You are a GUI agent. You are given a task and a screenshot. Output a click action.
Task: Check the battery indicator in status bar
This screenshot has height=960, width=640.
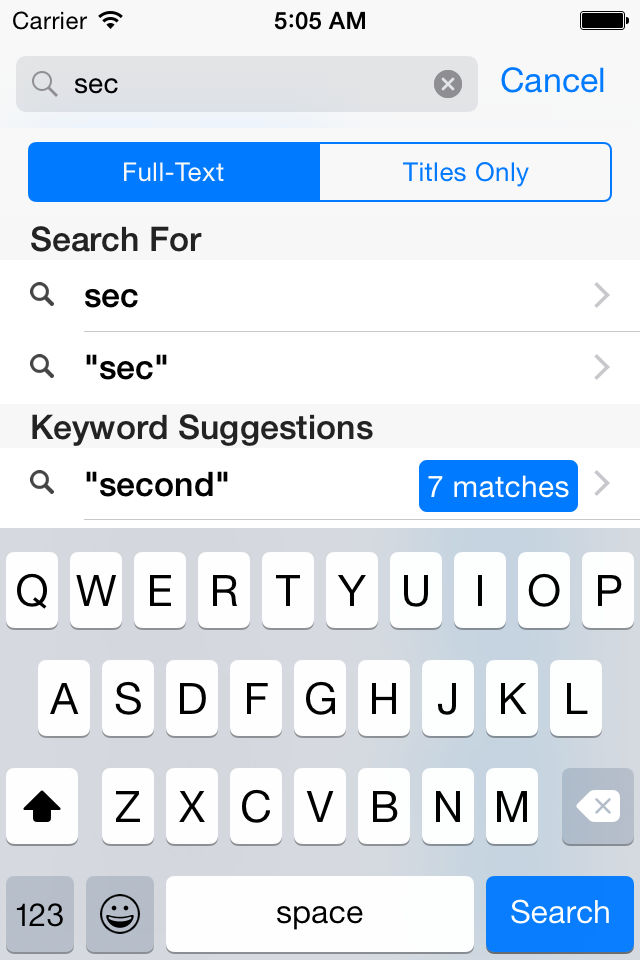coord(604,21)
